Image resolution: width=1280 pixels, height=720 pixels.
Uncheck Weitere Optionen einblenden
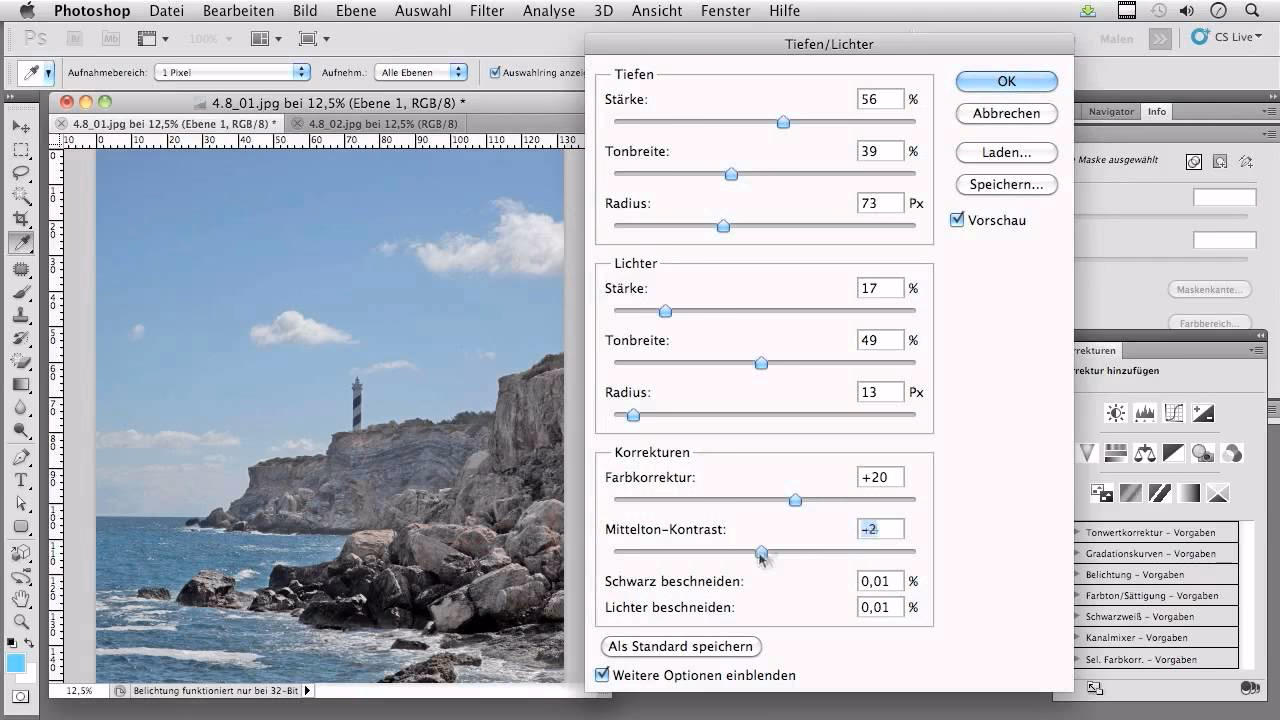(602, 675)
